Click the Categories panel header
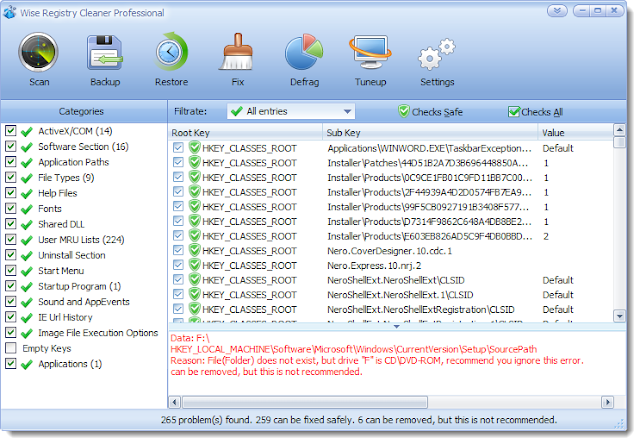The height and width of the screenshot is (444, 640). (84, 111)
